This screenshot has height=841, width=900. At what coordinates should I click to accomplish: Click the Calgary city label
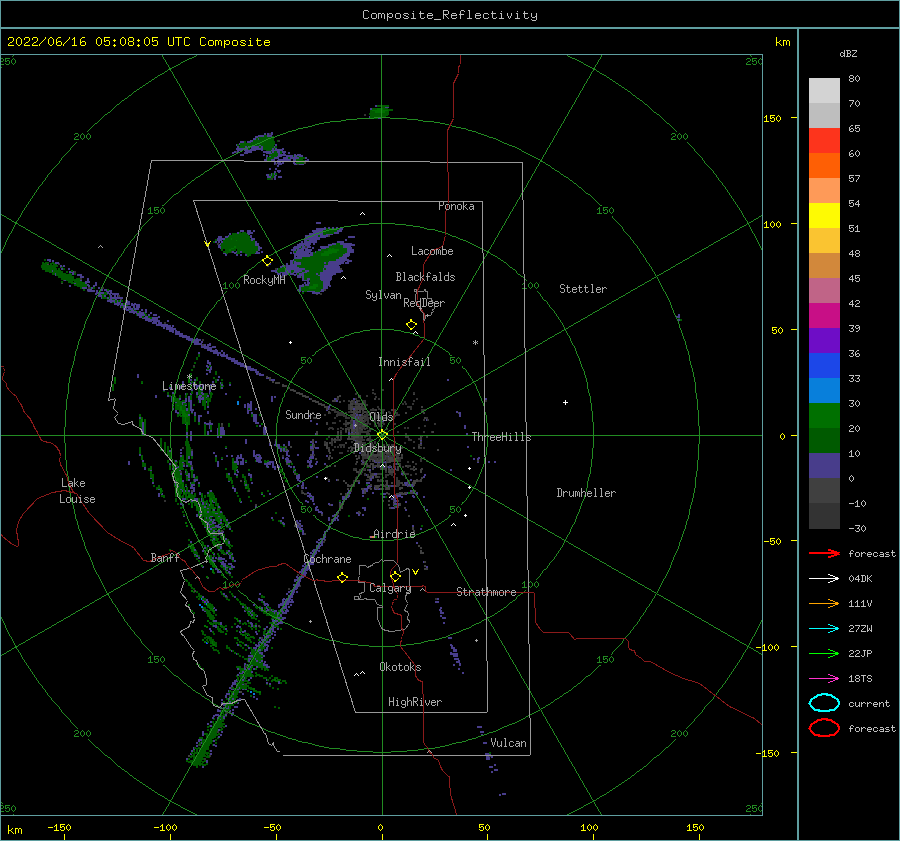[390, 588]
